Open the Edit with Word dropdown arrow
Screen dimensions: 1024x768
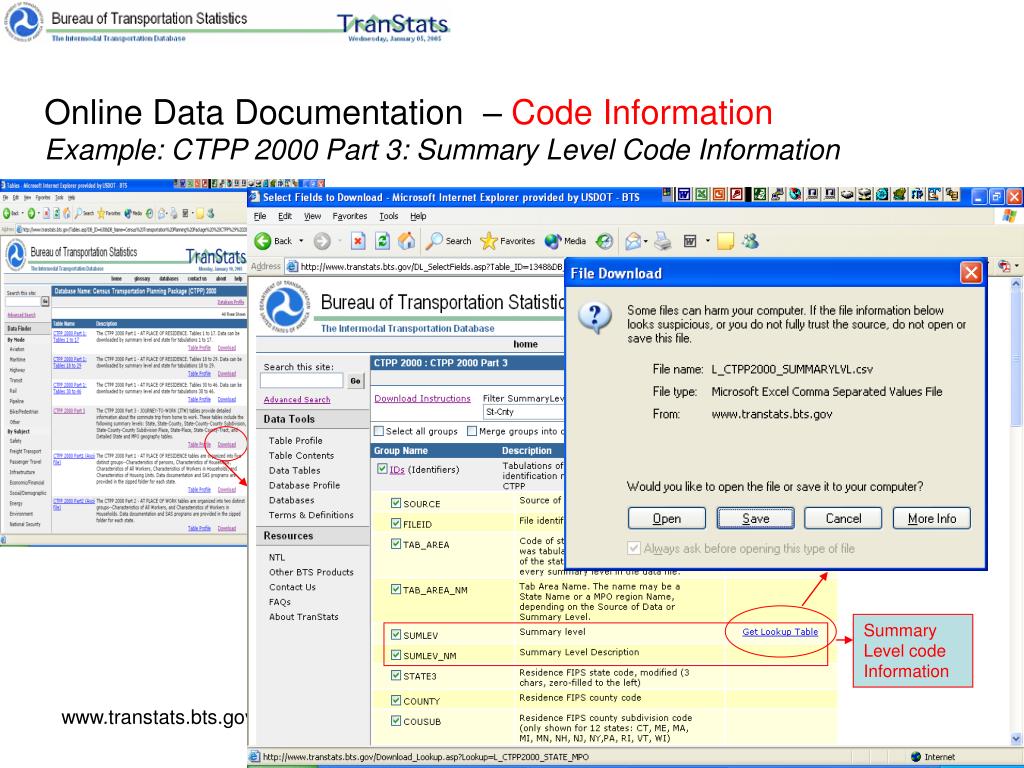click(x=707, y=242)
